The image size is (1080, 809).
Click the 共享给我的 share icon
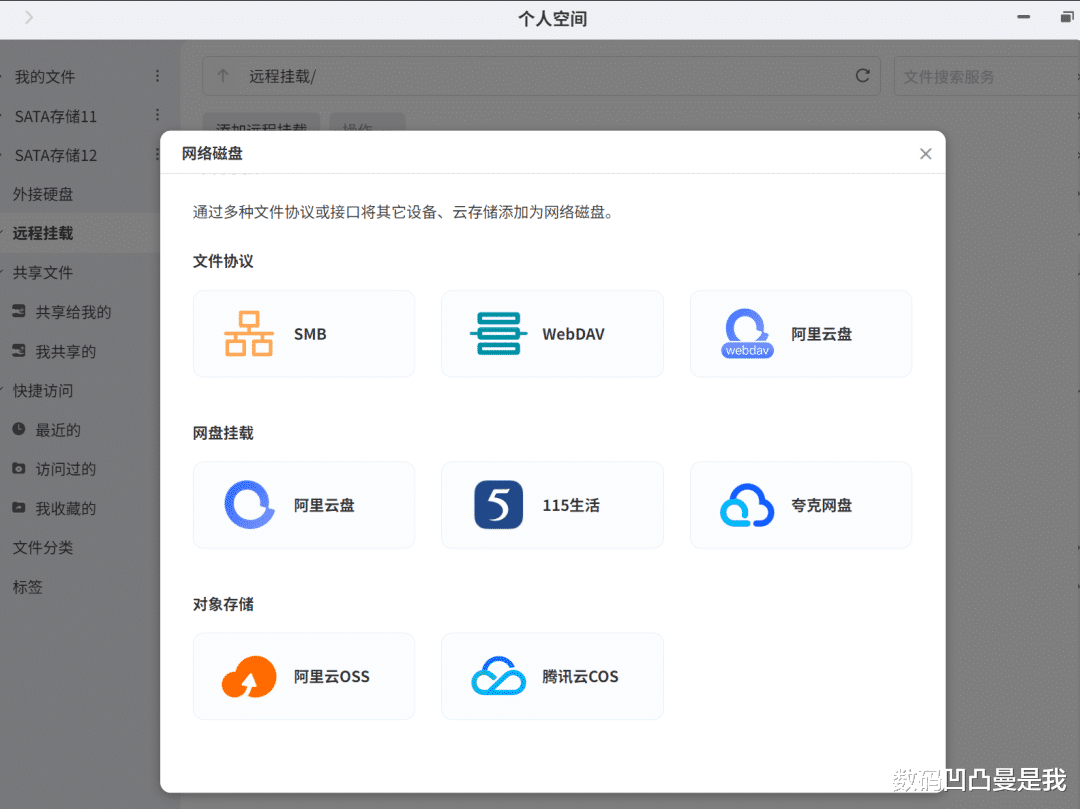(x=19, y=311)
